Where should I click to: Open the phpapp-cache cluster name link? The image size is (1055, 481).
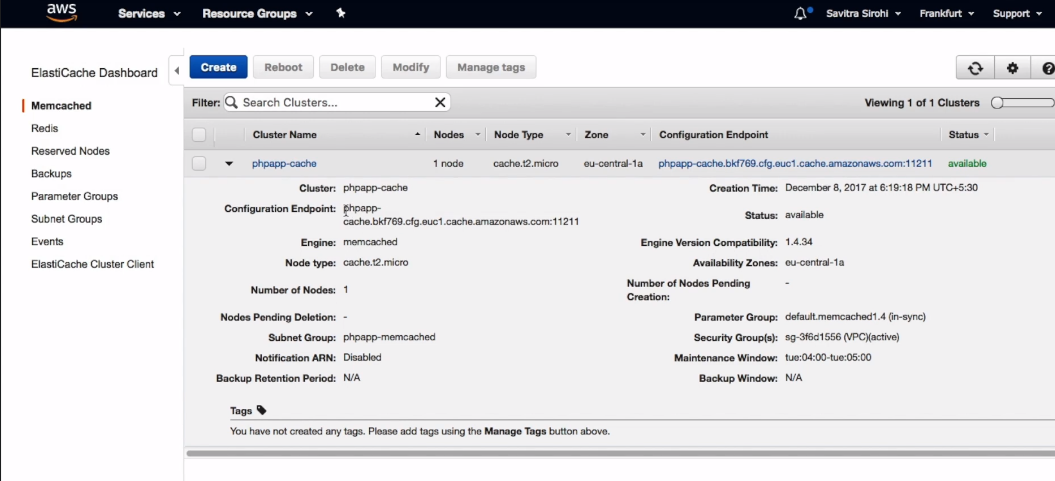[284, 163]
